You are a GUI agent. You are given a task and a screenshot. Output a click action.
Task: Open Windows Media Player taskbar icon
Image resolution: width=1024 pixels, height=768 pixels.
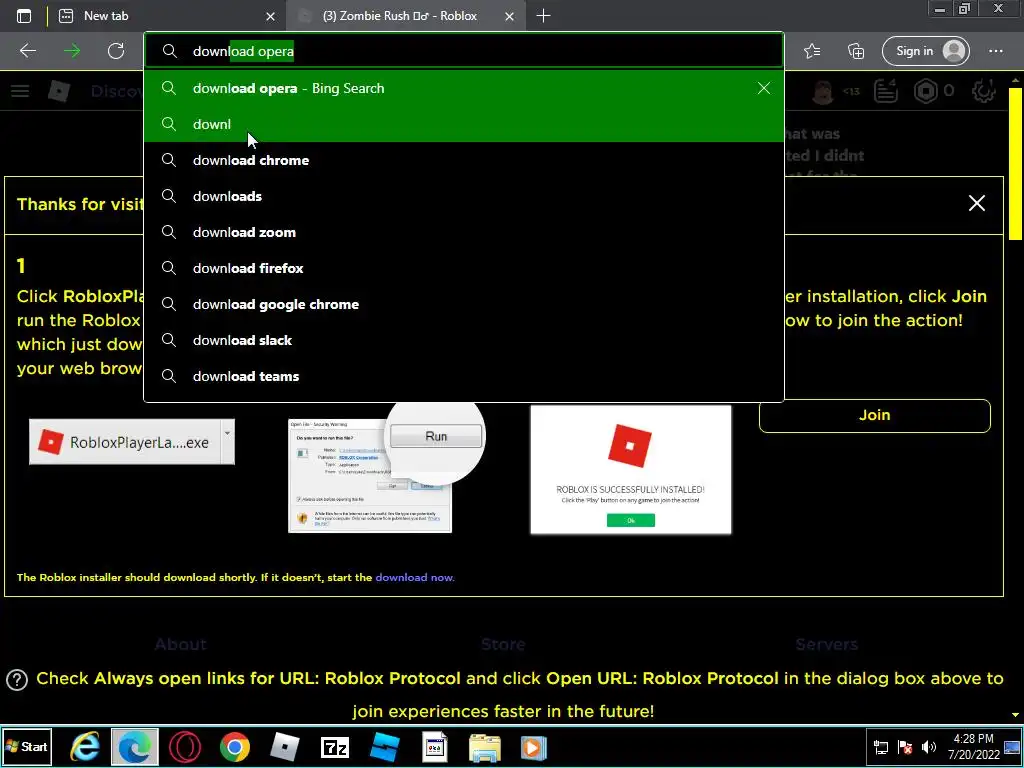click(x=534, y=747)
